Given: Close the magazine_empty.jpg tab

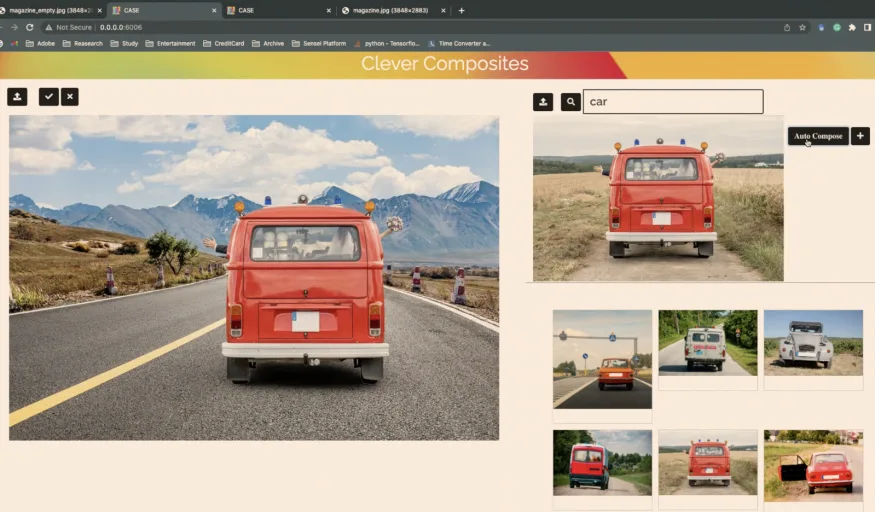Looking at the screenshot, I should tap(99, 10).
